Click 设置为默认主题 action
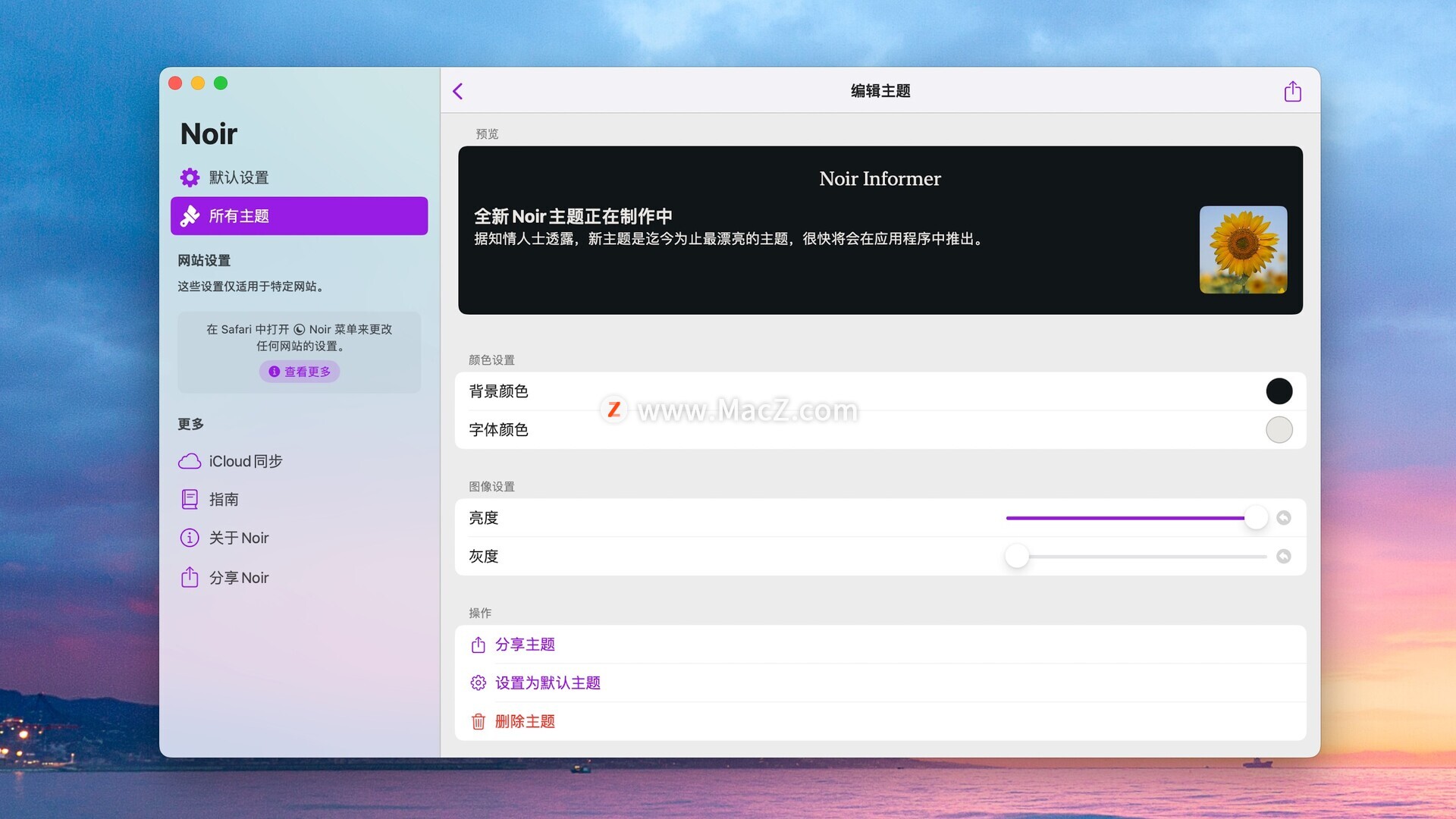Image resolution: width=1456 pixels, height=819 pixels. [880, 683]
